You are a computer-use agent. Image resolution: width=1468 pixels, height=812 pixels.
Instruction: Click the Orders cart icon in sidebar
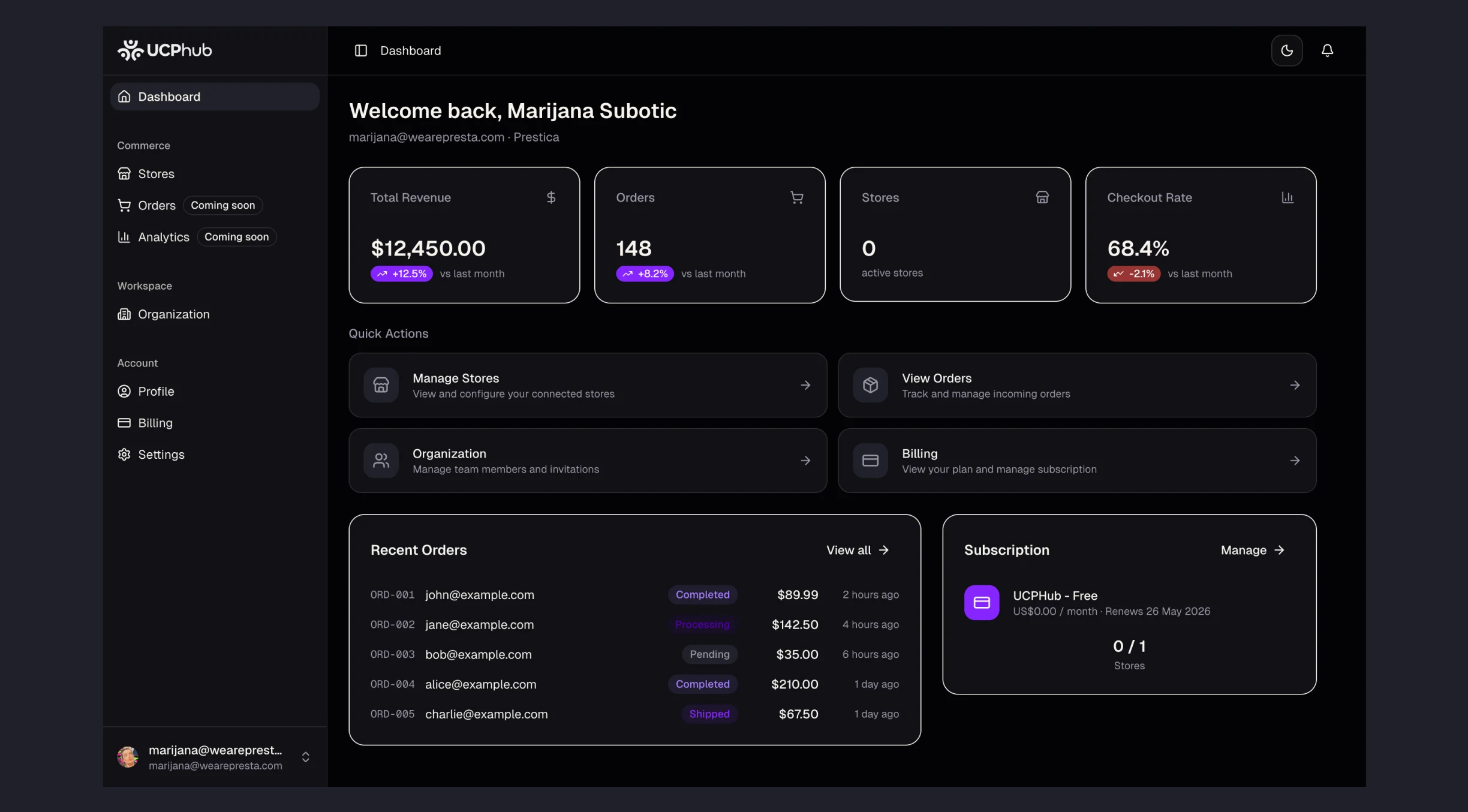[124, 206]
